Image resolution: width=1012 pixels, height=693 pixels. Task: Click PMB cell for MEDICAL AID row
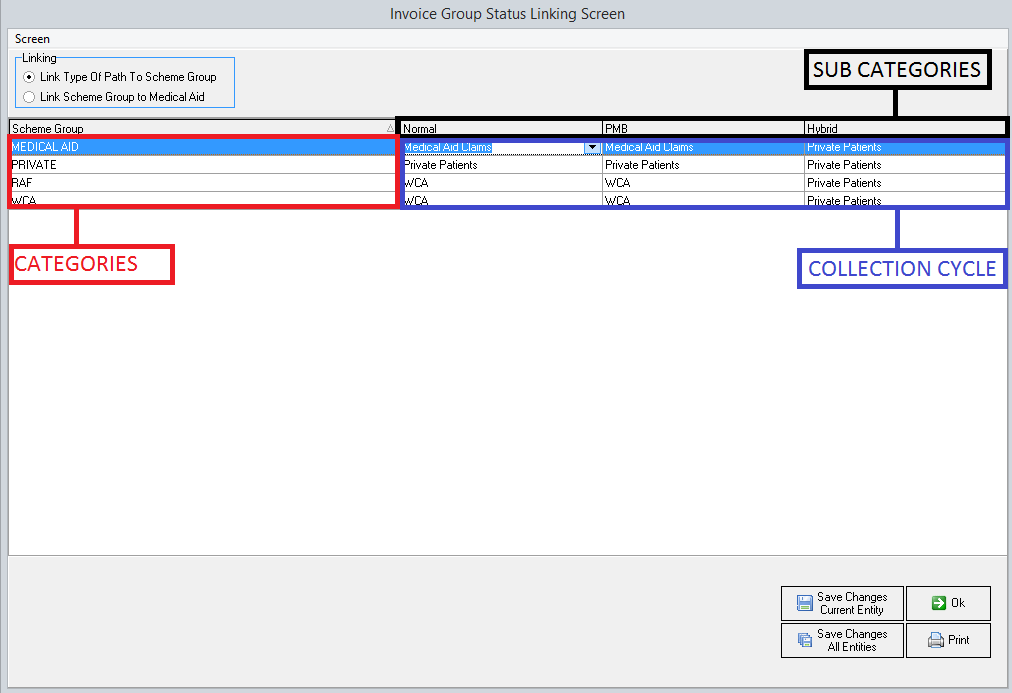point(703,147)
